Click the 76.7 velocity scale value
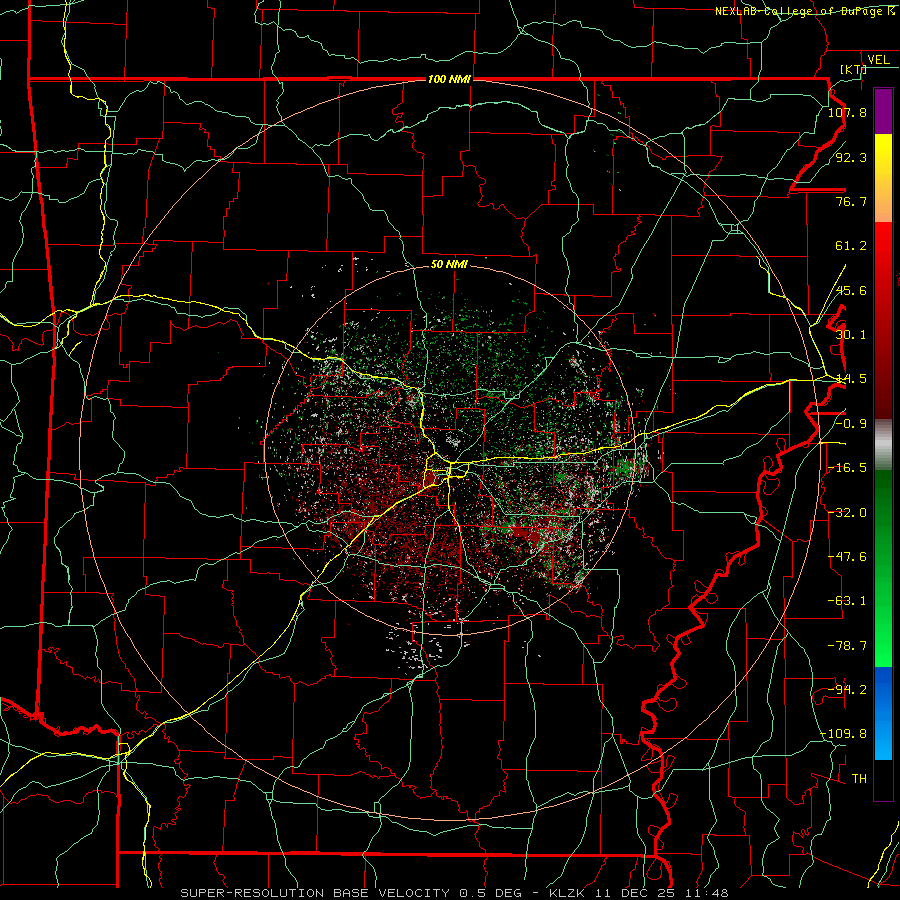Screen dimensions: 900x900 (x=851, y=201)
